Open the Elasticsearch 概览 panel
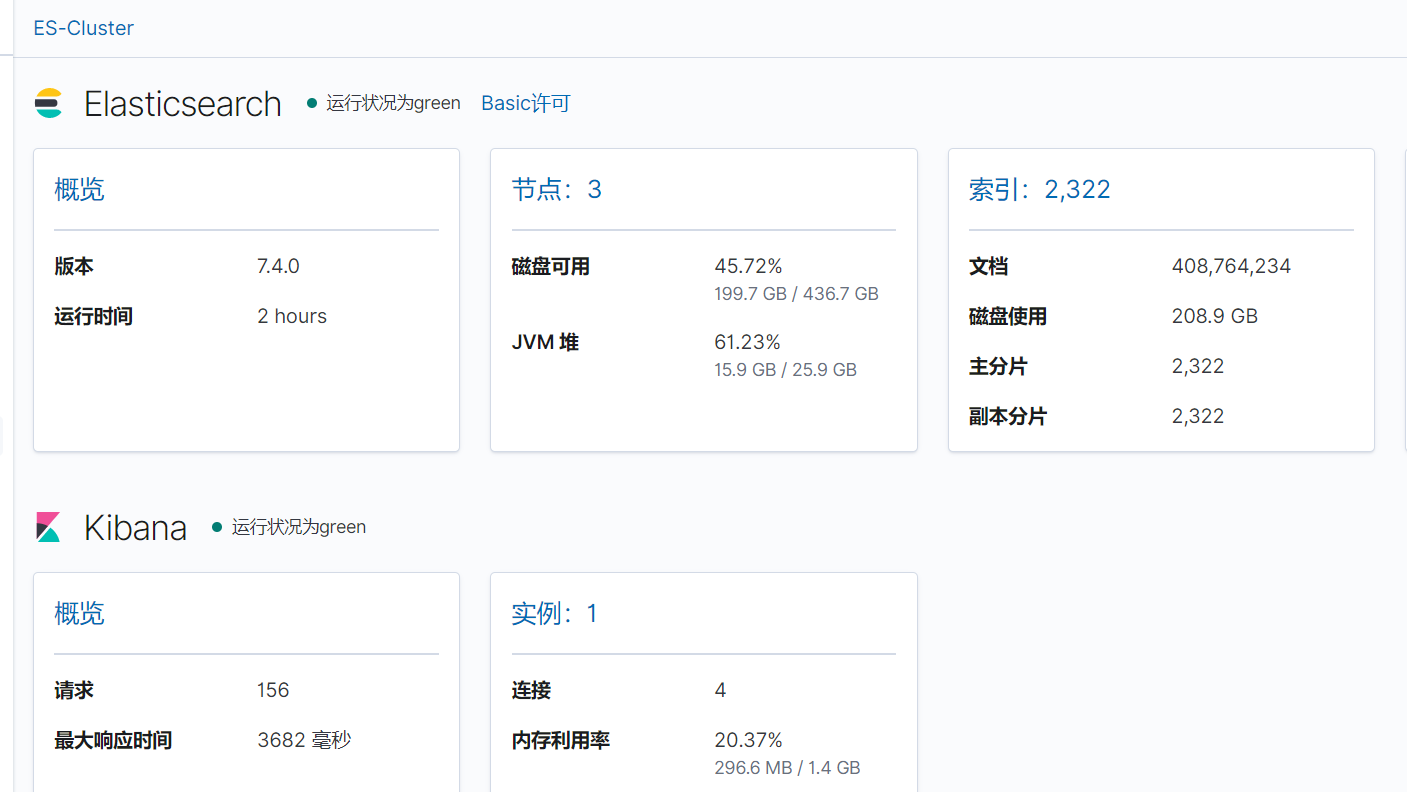This screenshot has width=1407, height=792. pos(79,189)
